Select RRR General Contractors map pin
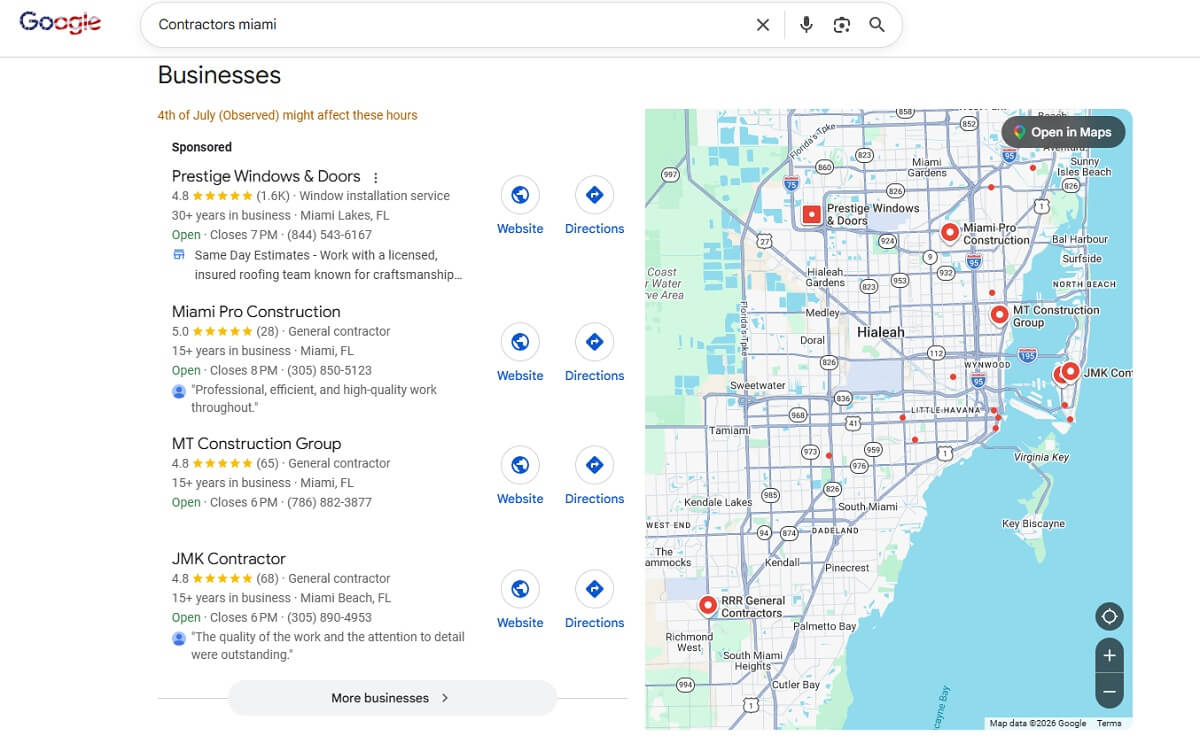Screen dimensions: 1200x736 point(708,605)
